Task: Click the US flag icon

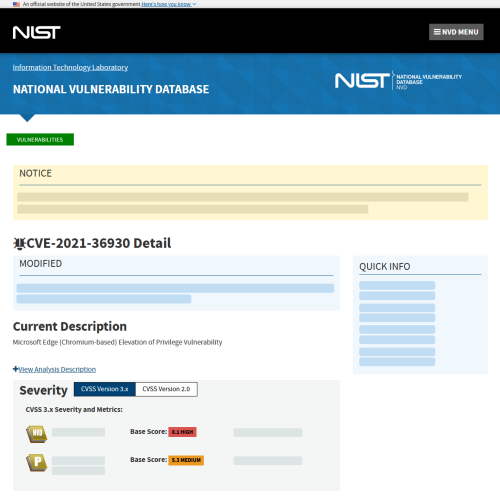Action: pyautogui.click(x=16, y=4)
